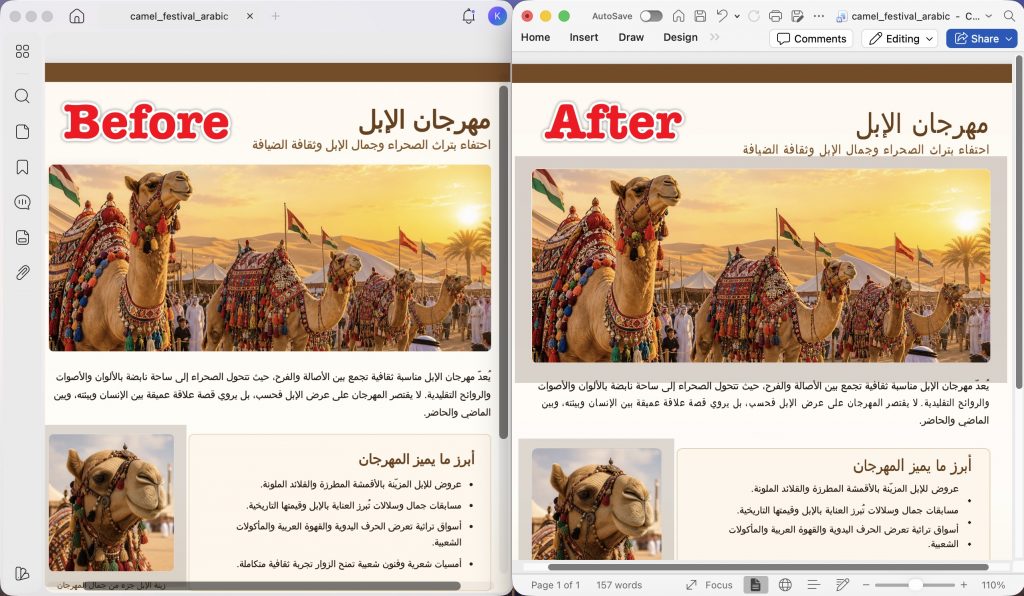Select the Web Layout view icon in Word
Screen dimensions: 1024x596
click(785, 585)
